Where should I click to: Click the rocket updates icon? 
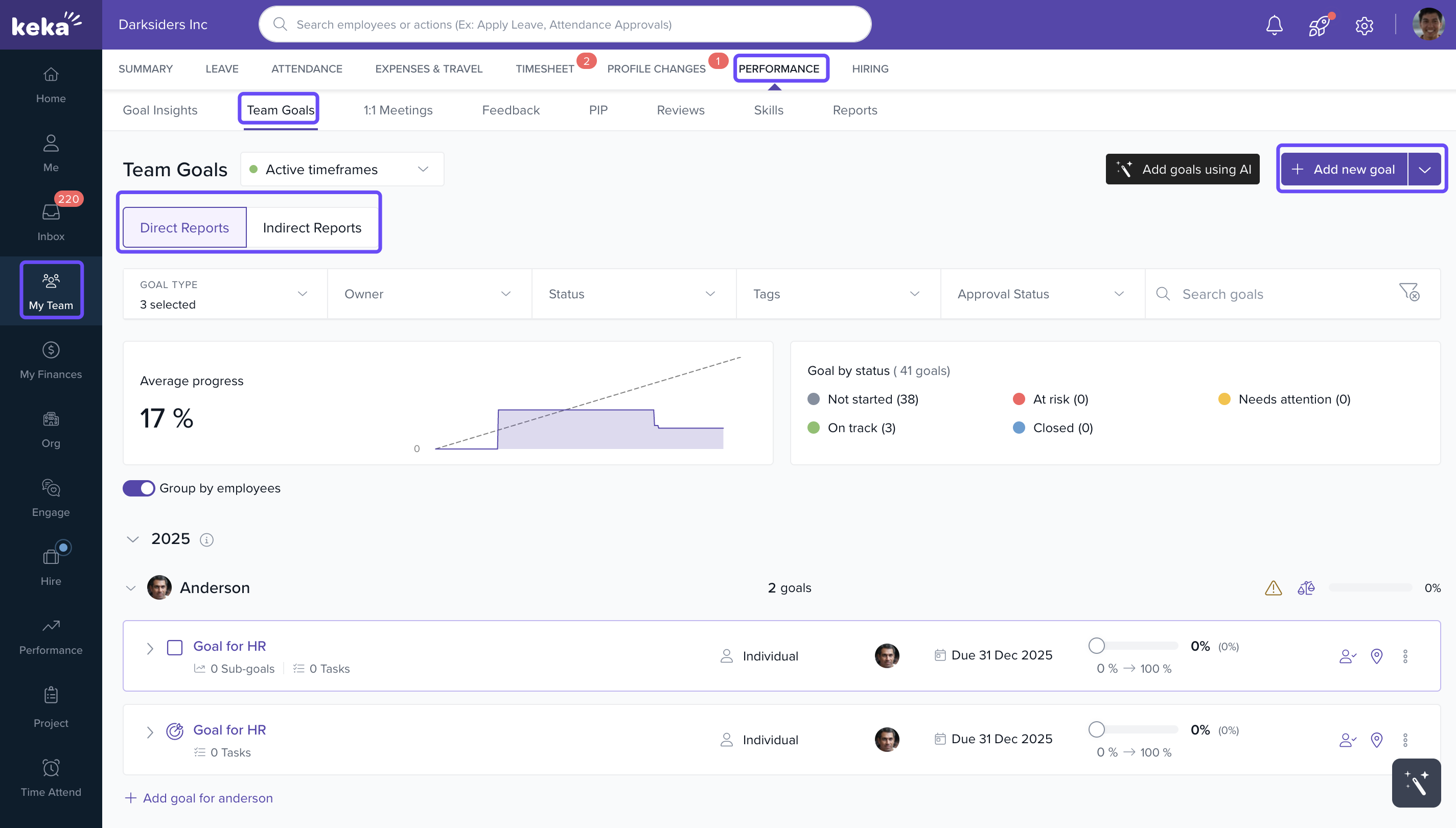[1319, 25]
